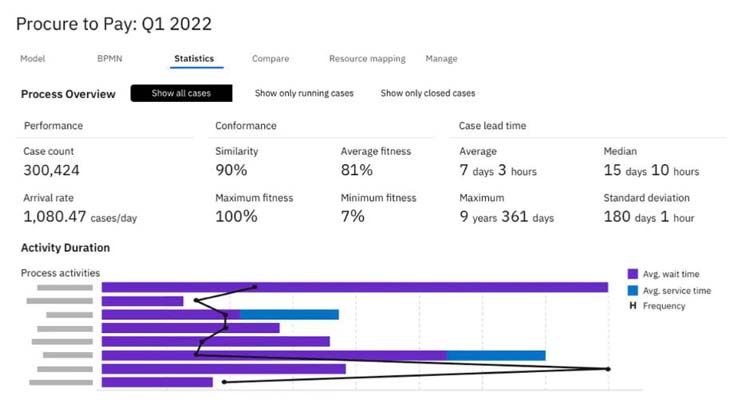The width and height of the screenshot is (750, 416).
Task: Click the blue service time segment in sixth bar
Action: click(x=496, y=355)
